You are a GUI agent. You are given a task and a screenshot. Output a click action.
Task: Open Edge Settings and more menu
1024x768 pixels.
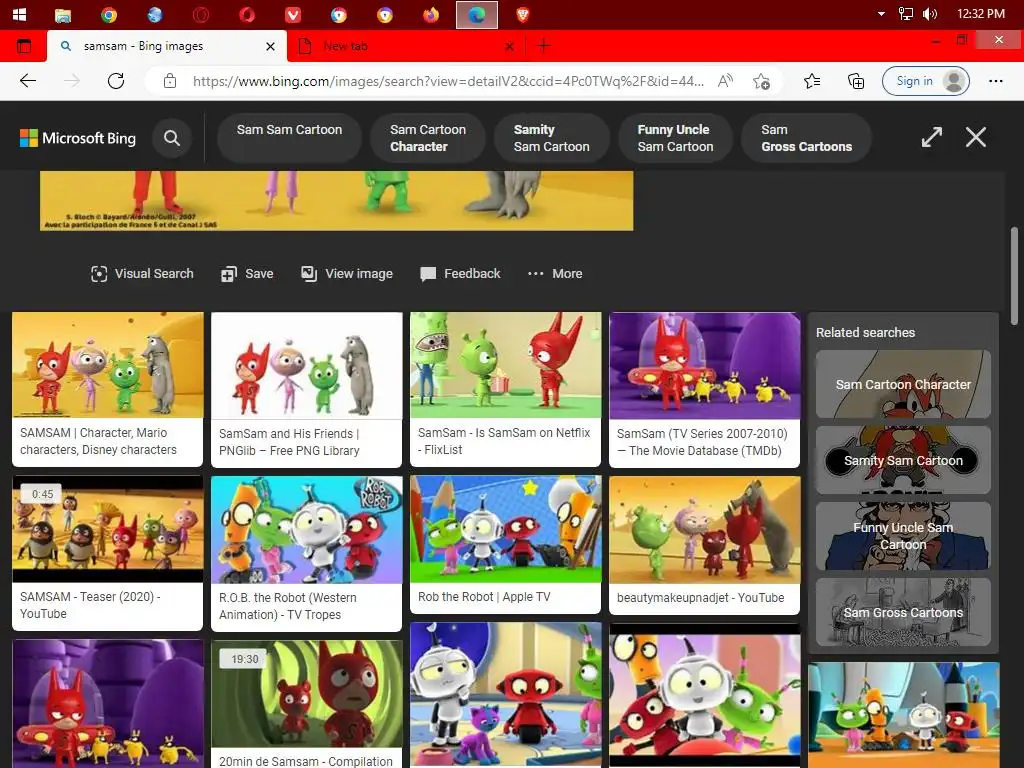click(x=995, y=81)
